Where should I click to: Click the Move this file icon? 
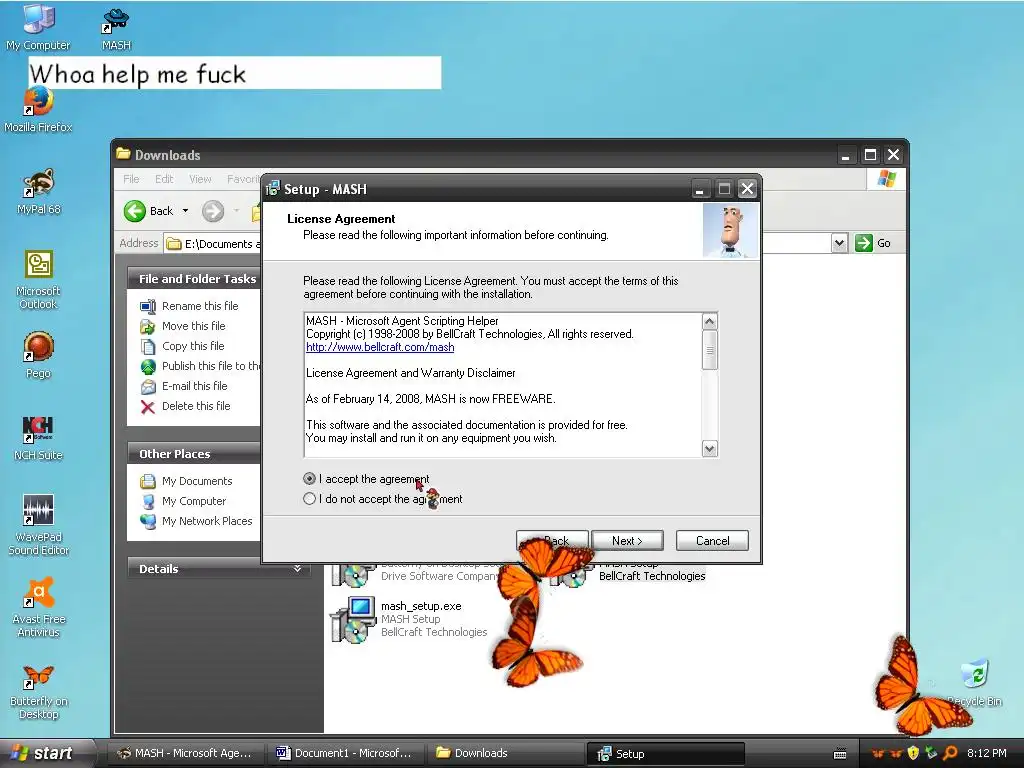[x=148, y=327]
